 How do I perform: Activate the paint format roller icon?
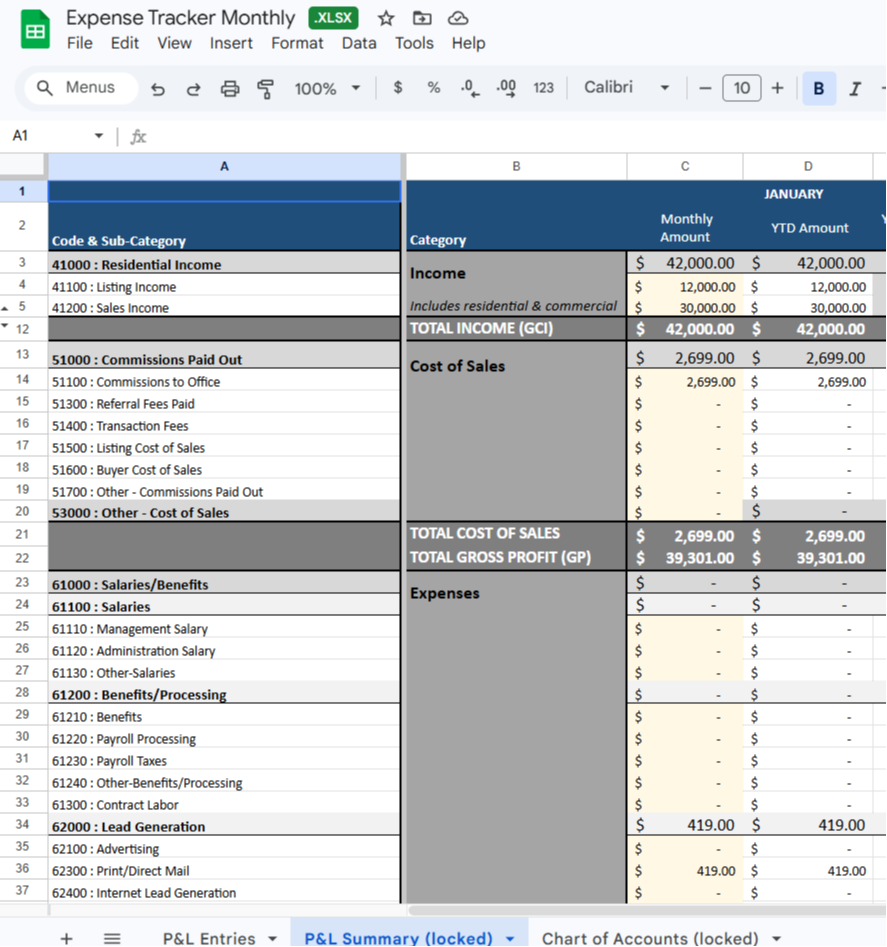pos(266,89)
